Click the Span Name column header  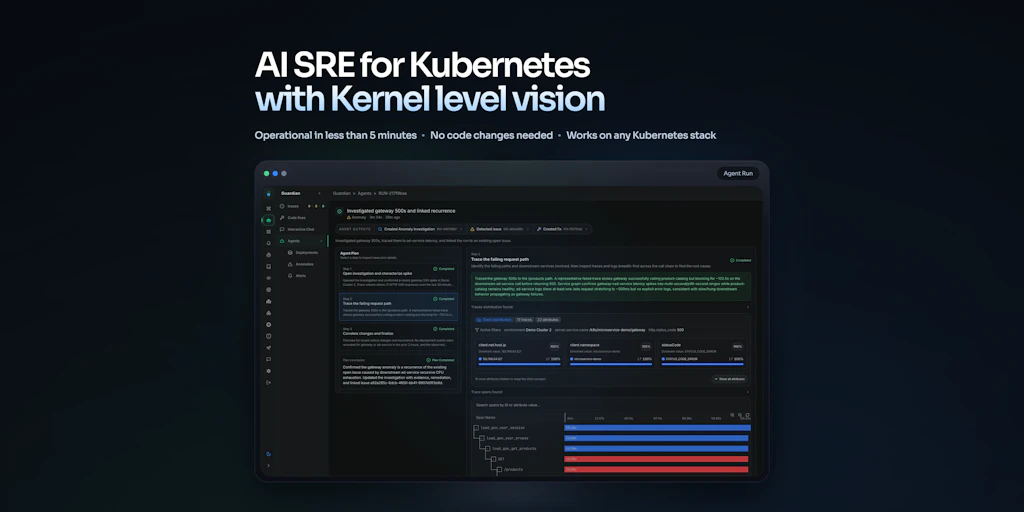(x=485, y=417)
